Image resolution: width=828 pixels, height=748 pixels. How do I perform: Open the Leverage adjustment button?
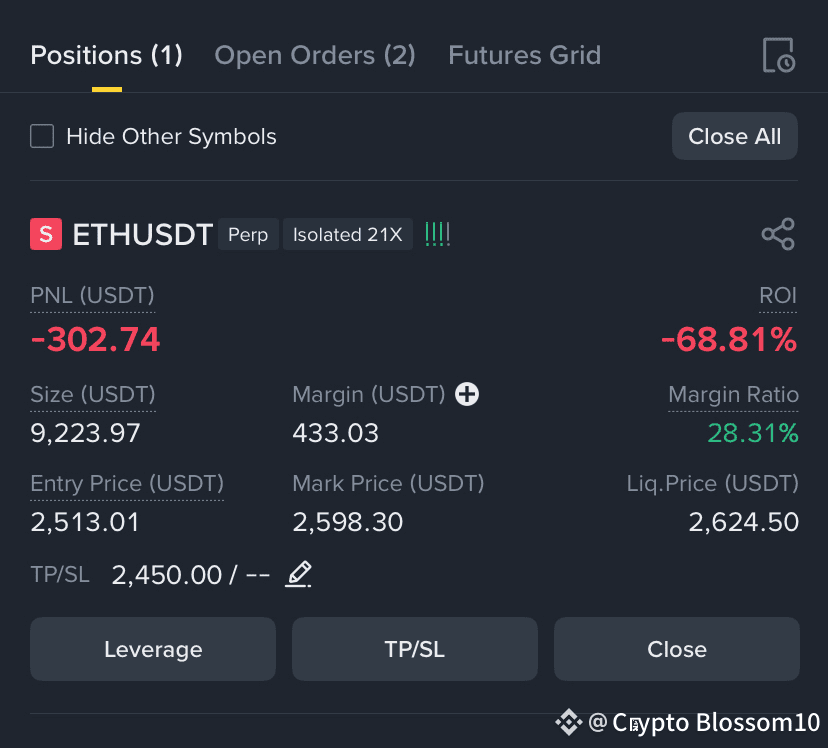click(153, 649)
